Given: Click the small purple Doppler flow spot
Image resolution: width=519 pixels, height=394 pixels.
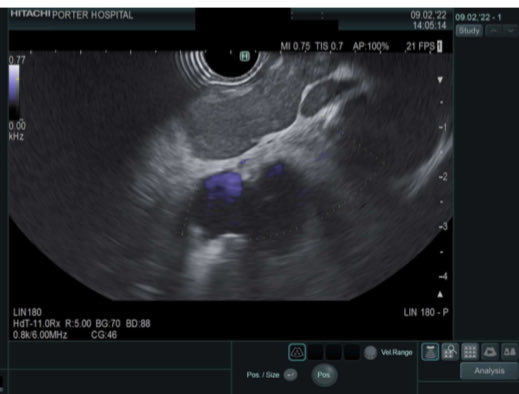Looking at the screenshot, I should 276,170.
